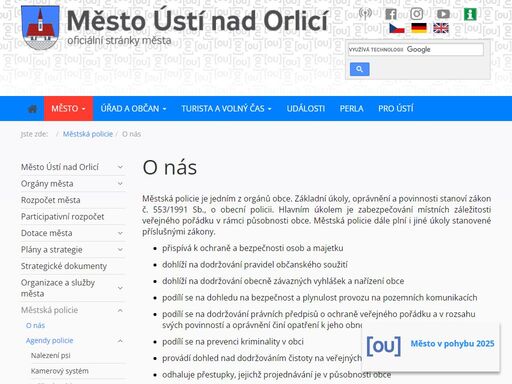
Task: Collapse the Městská policie chevron
Action: coord(120,310)
